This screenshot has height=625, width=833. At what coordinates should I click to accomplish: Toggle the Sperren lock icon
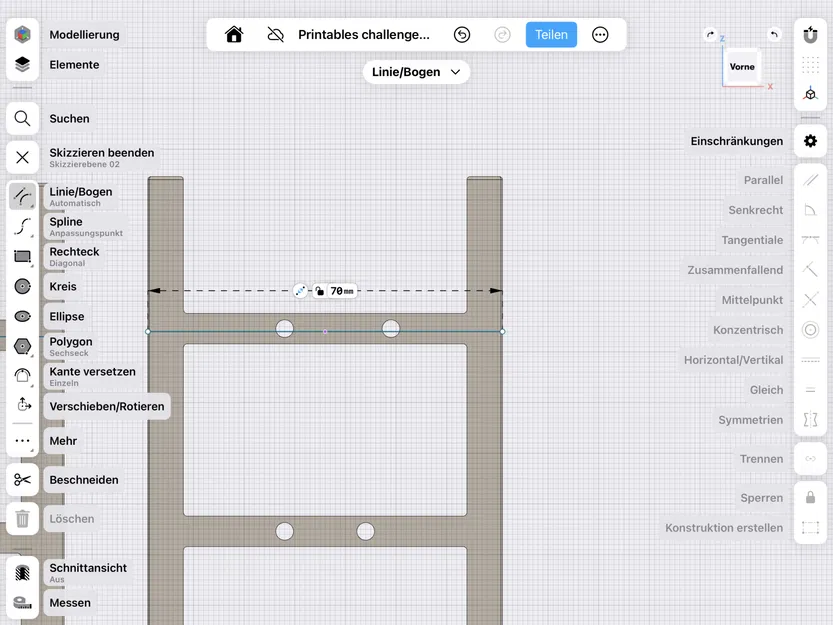[x=810, y=497]
